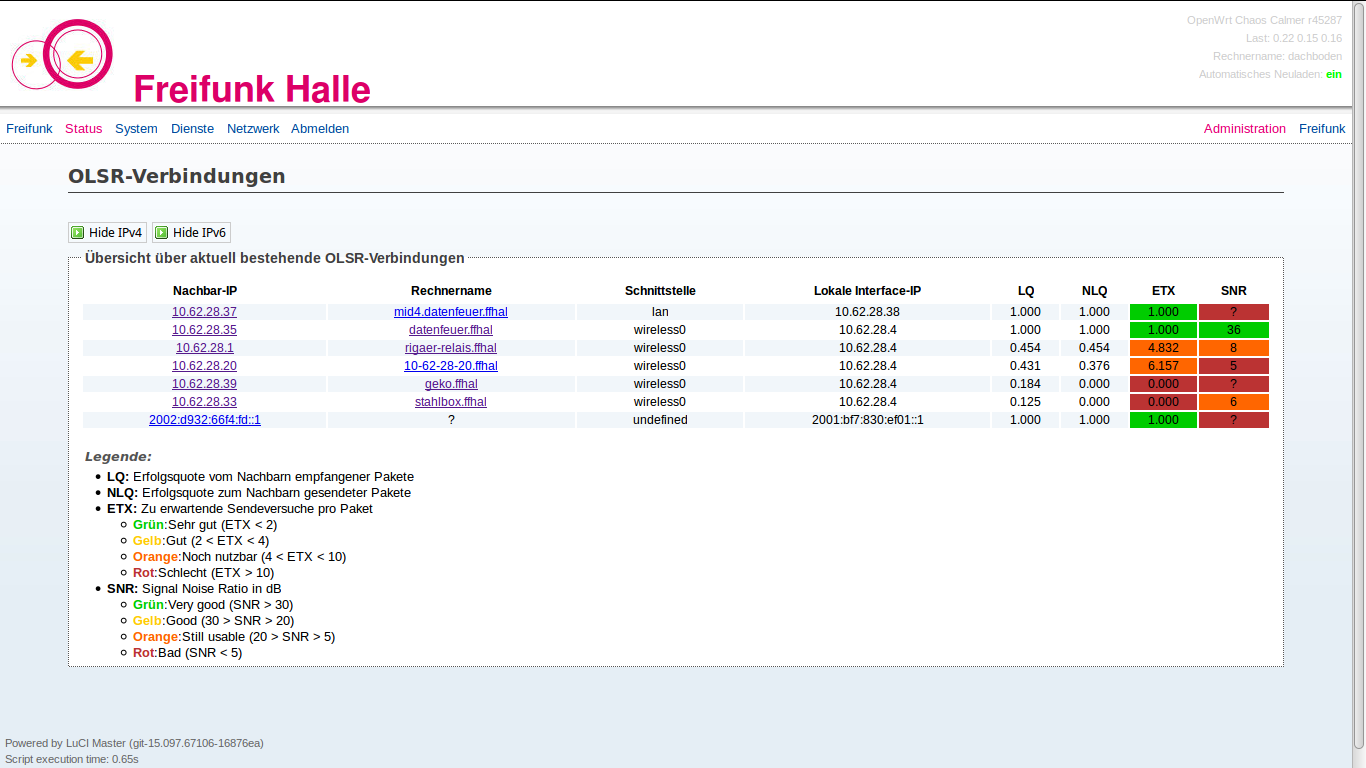Image resolution: width=1366 pixels, height=768 pixels.
Task: Switch to Administration mode
Action: [1244, 129]
